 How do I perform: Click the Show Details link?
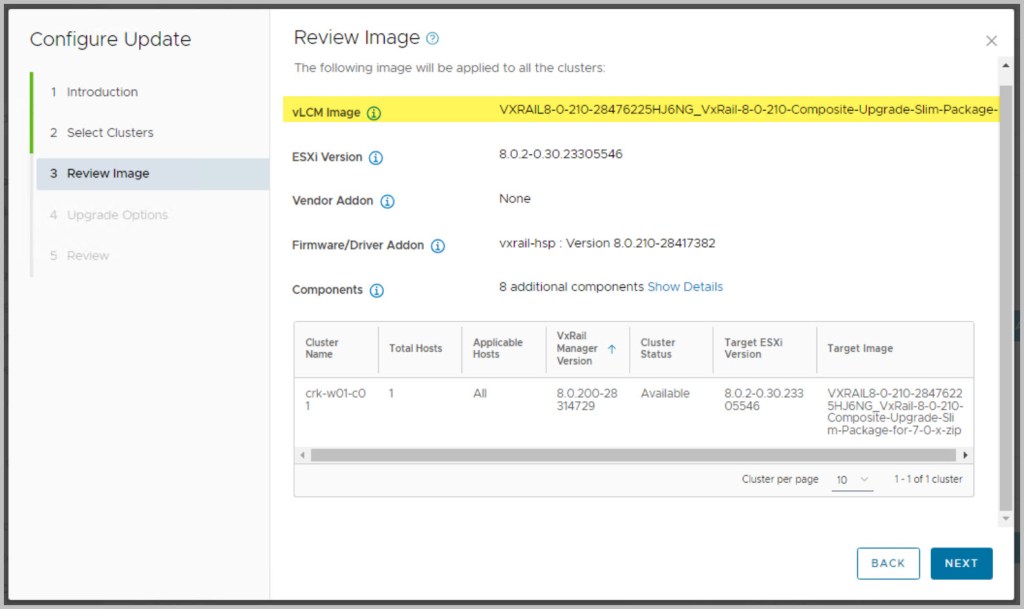point(685,287)
